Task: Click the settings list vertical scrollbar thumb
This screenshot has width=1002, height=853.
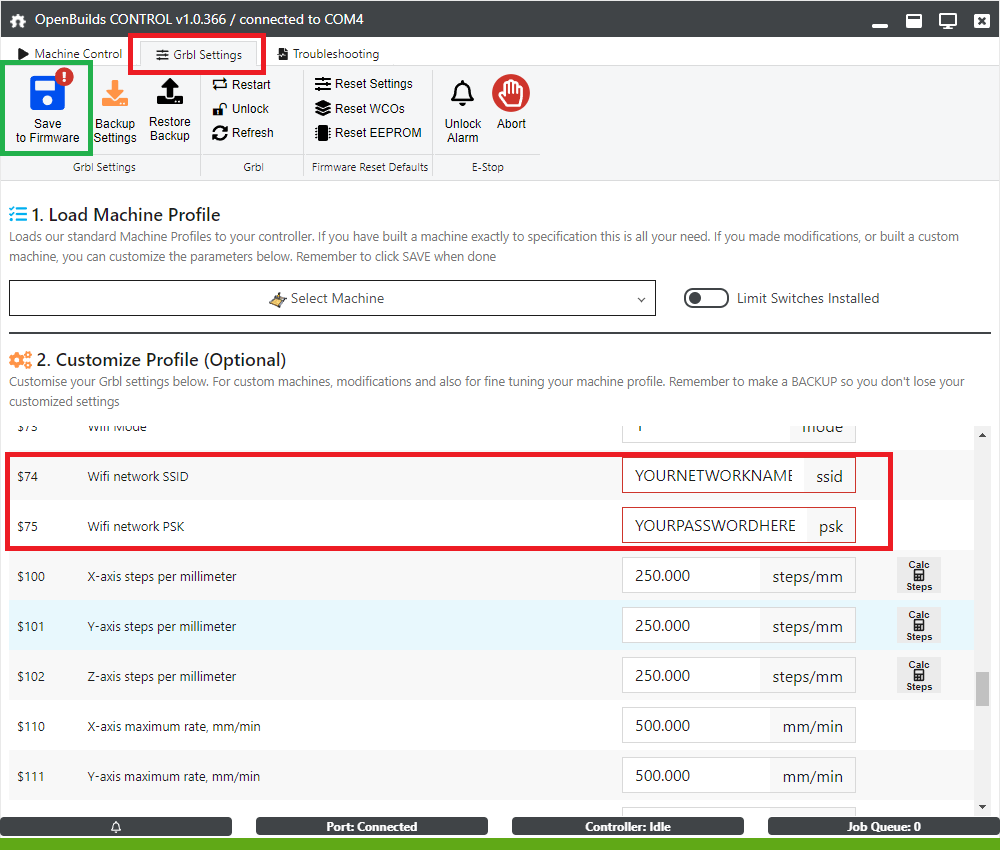Action: point(982,688)
